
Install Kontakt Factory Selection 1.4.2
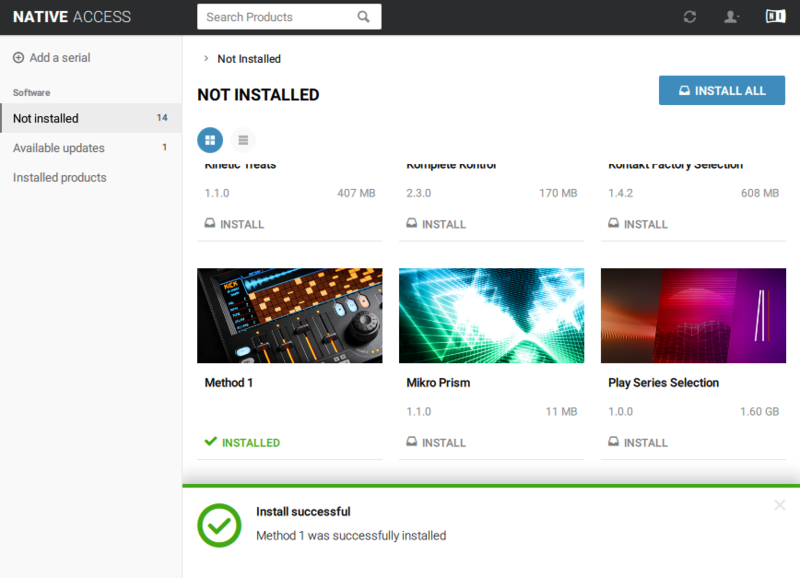pos(638,224)
